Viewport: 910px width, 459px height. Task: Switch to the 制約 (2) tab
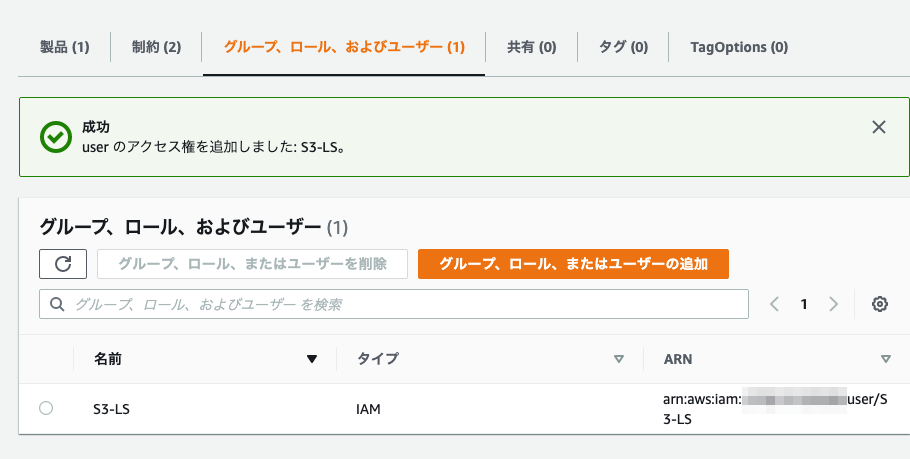tap(156, 47)
